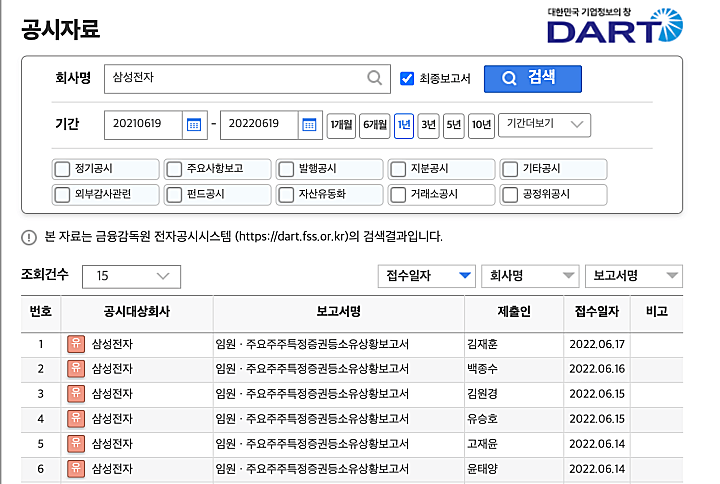
Task: Click submitter name 김재훈
Action: pos(482,344)
